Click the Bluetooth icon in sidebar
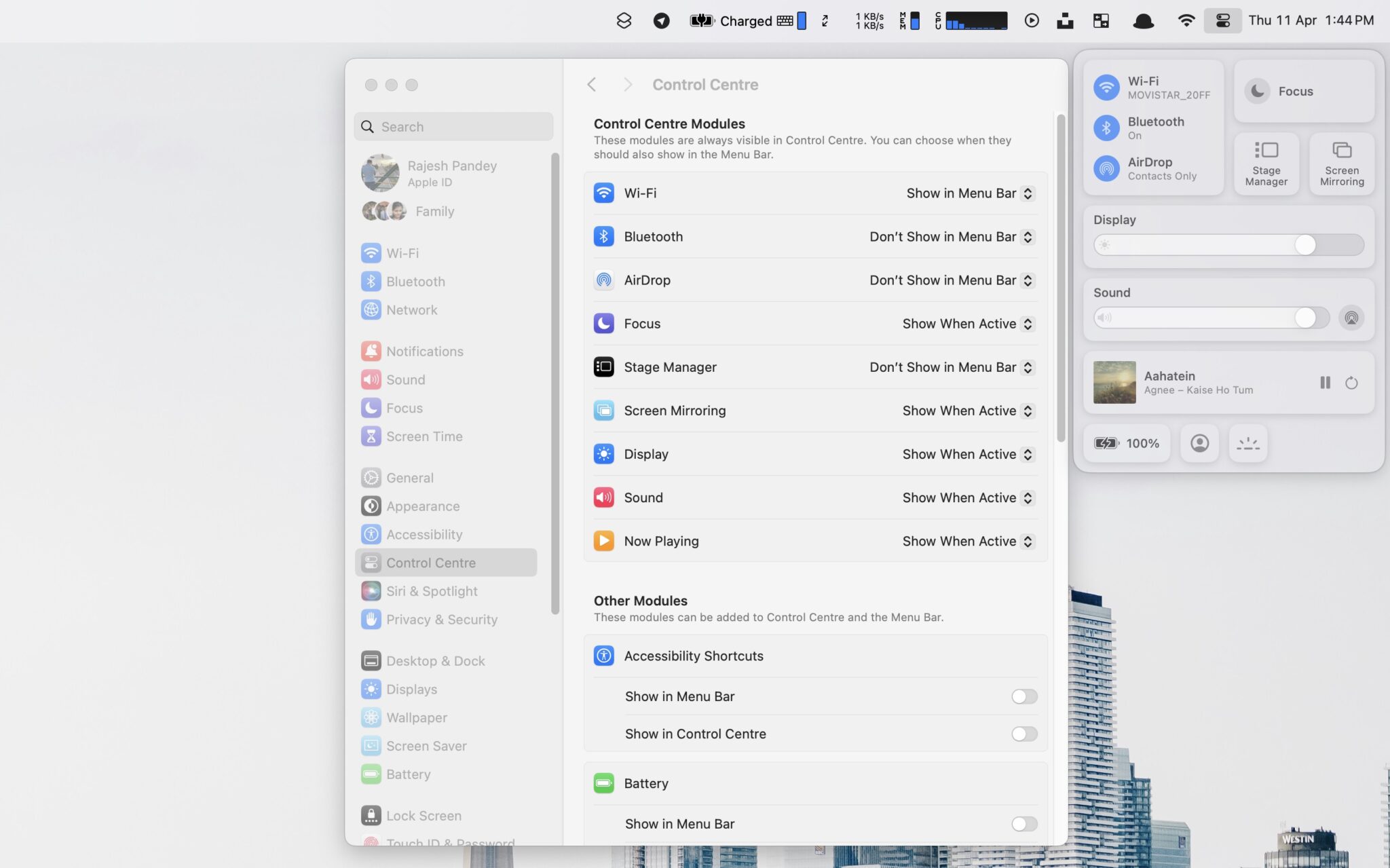 tap(371, 281)
